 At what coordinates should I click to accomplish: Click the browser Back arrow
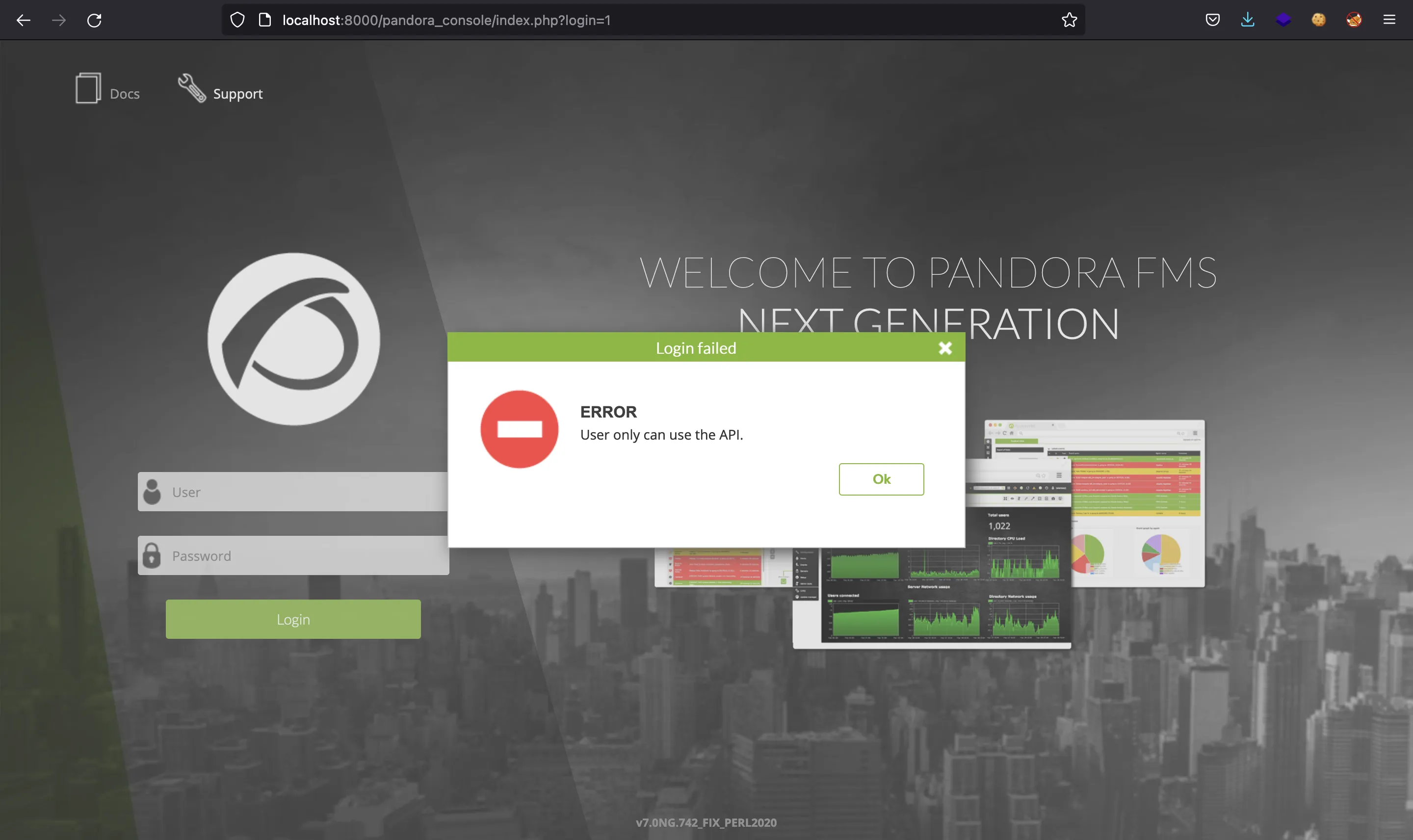23,21
